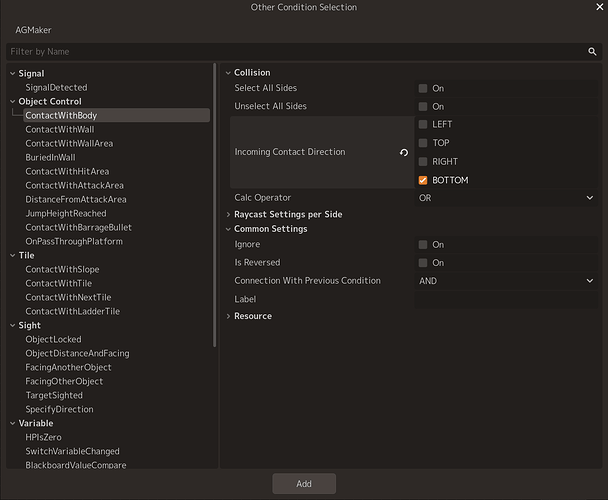Collapse the Variable category
This screenshot has height=500, width=608.
12,423
